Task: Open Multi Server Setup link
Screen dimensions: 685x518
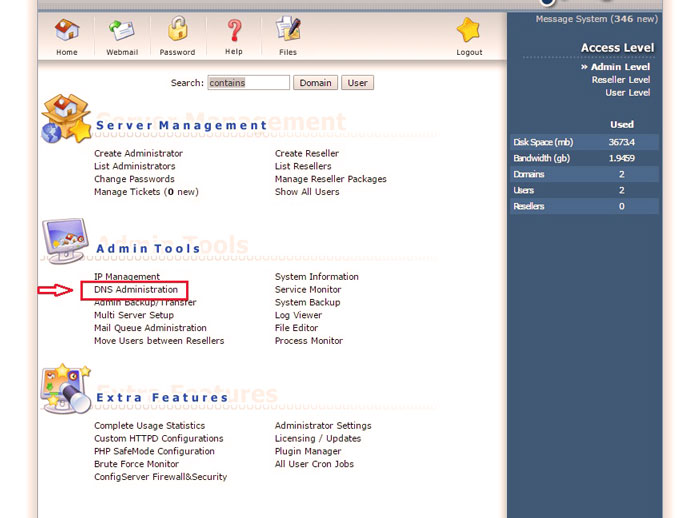Action: coord(134,315)
